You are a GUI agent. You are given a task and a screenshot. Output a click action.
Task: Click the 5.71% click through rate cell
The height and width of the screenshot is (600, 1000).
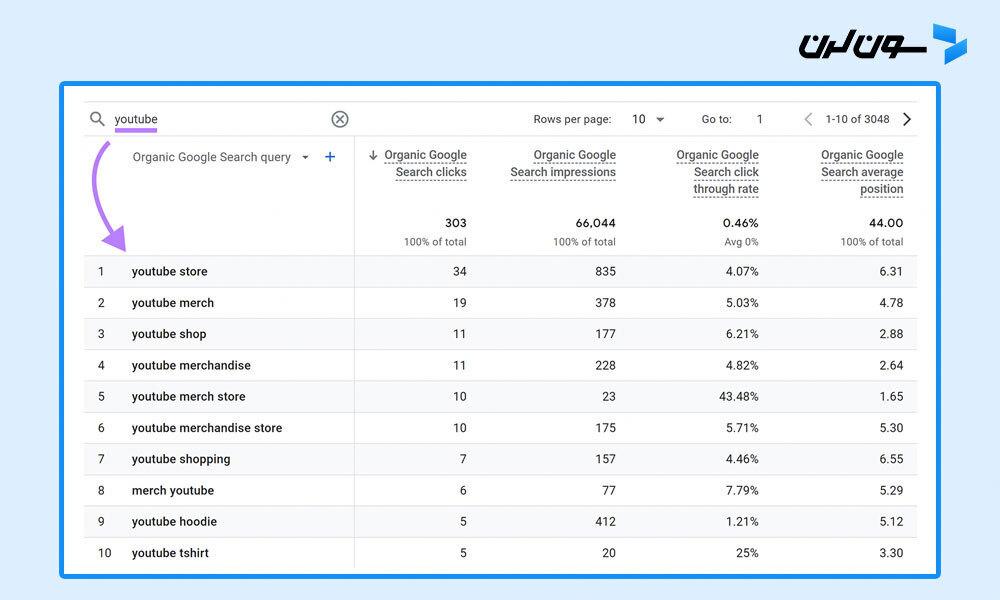click(742, 428)
